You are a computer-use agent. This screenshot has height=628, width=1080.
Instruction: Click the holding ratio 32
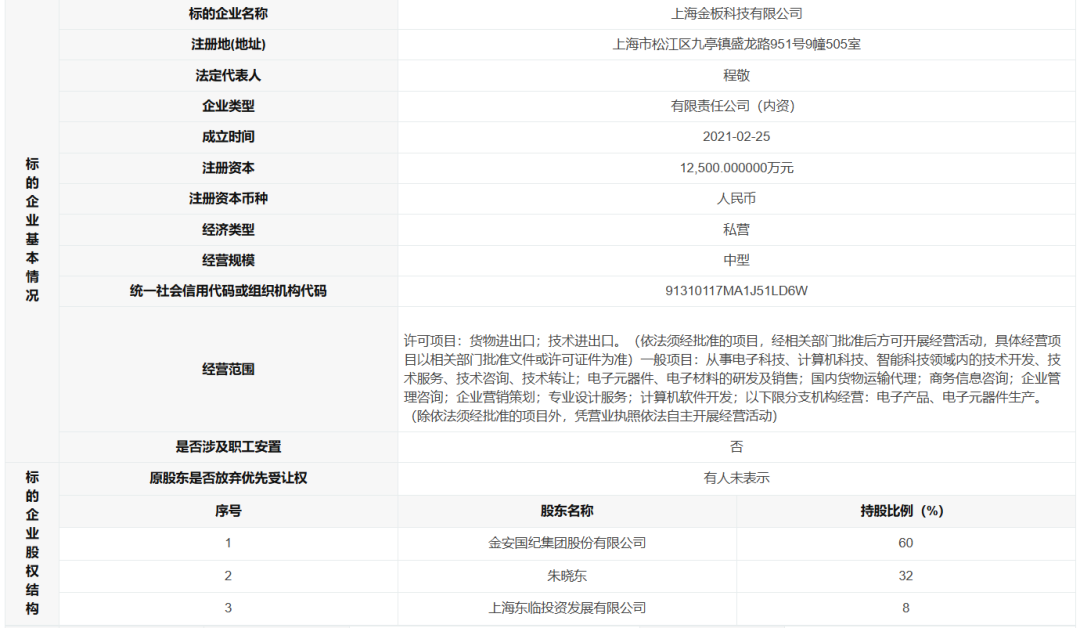[905, 576]
